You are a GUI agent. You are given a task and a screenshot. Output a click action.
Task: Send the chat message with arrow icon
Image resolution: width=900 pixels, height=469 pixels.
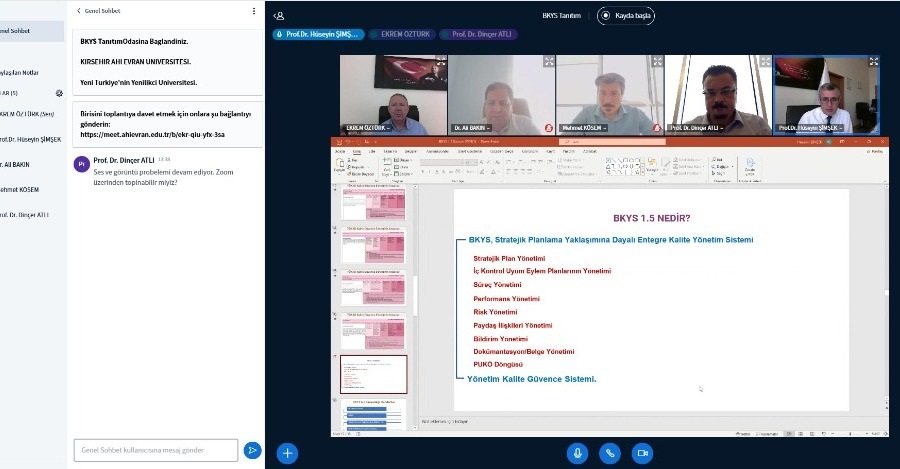(252, 450)
